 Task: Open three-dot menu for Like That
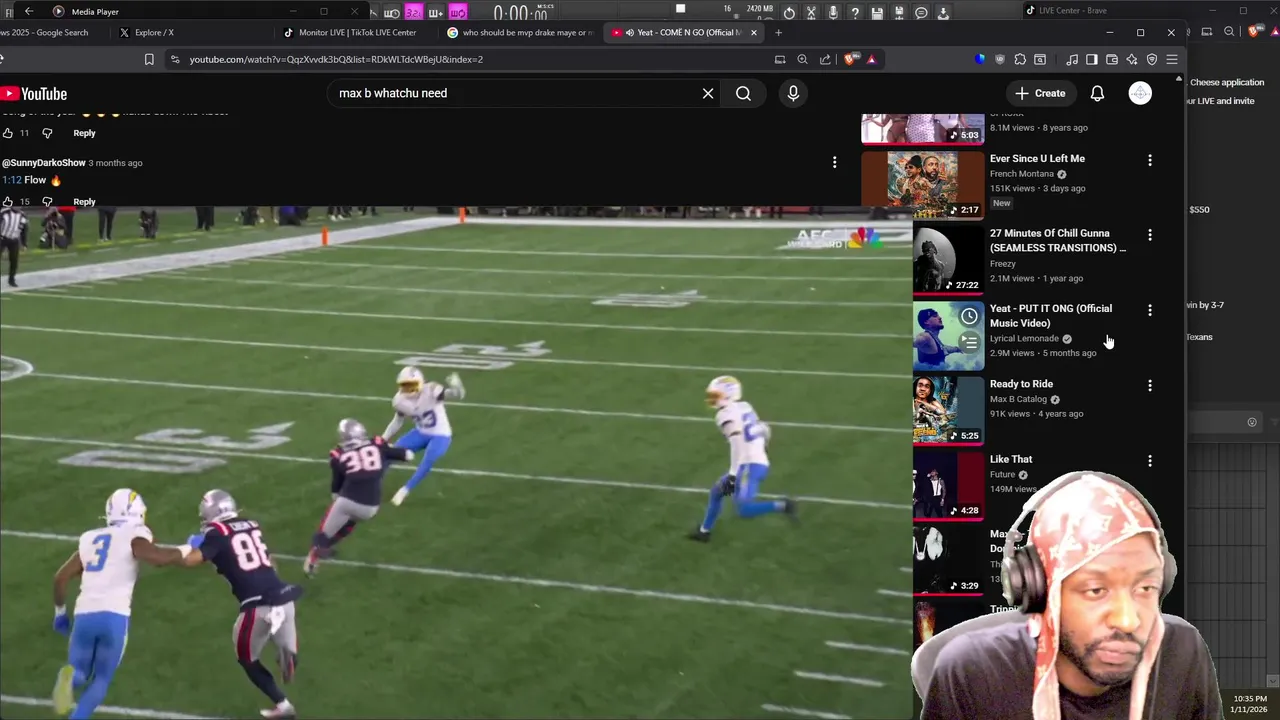coord(1149,461)
